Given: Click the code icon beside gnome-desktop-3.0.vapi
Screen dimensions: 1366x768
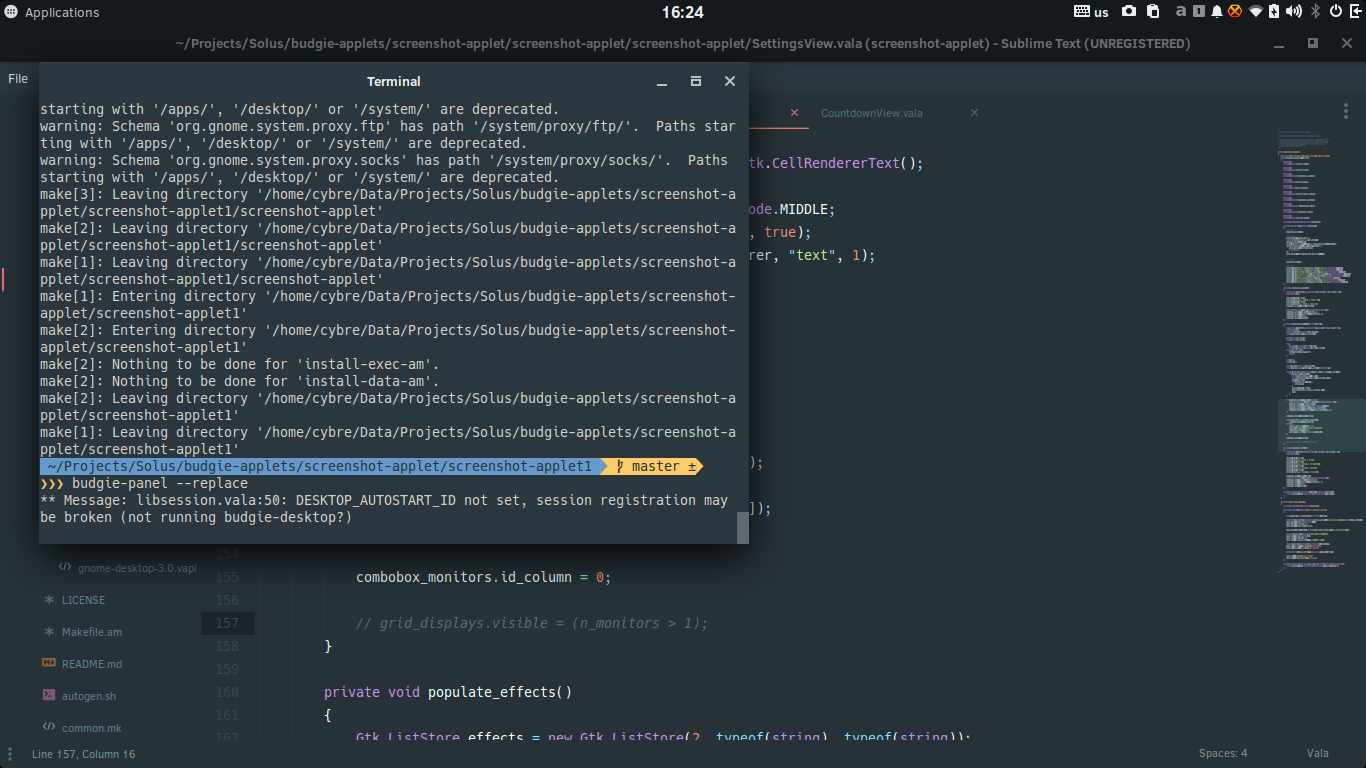Looking at the screenshot, I should point(65,567).
